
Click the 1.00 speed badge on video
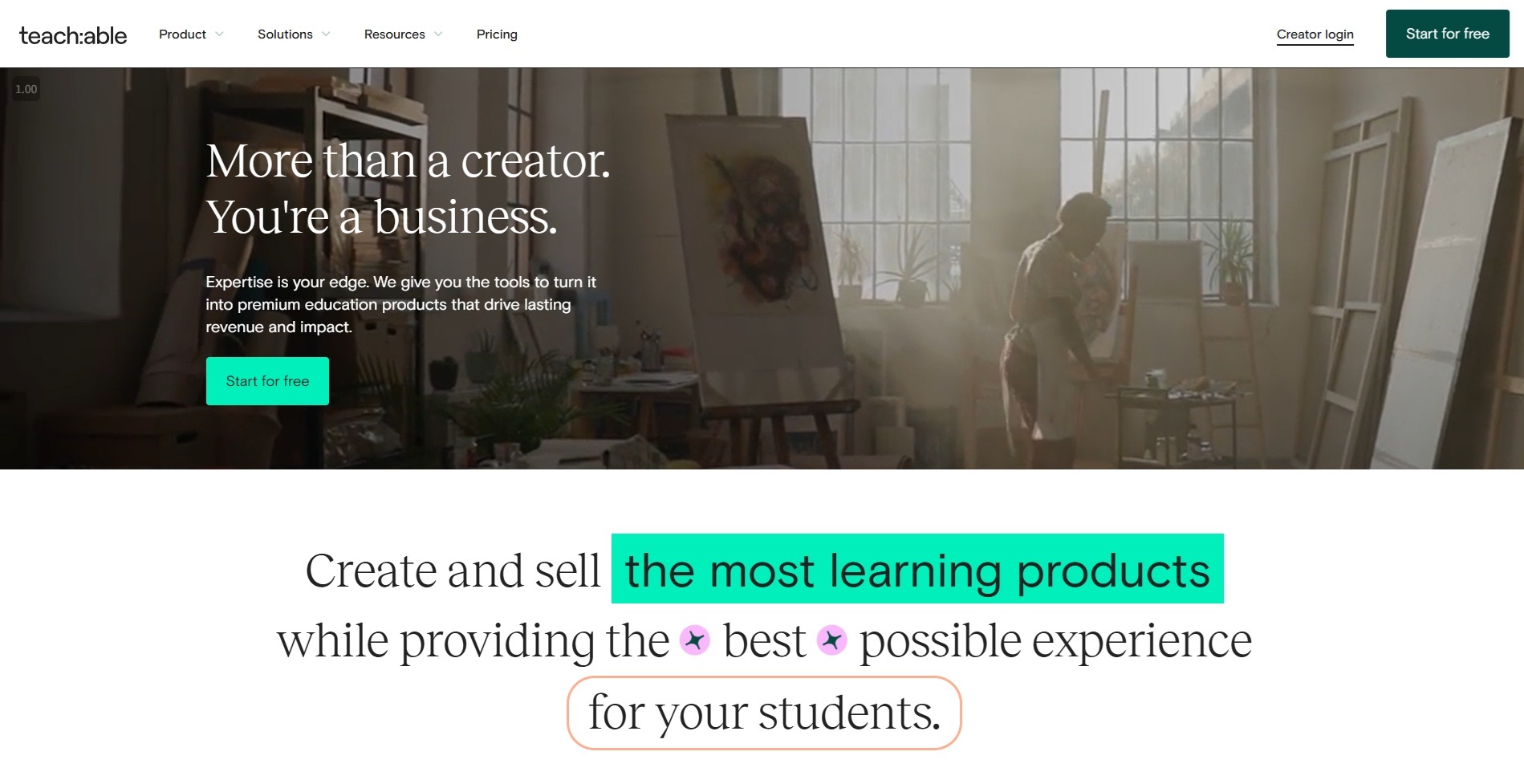click(26, 89)
